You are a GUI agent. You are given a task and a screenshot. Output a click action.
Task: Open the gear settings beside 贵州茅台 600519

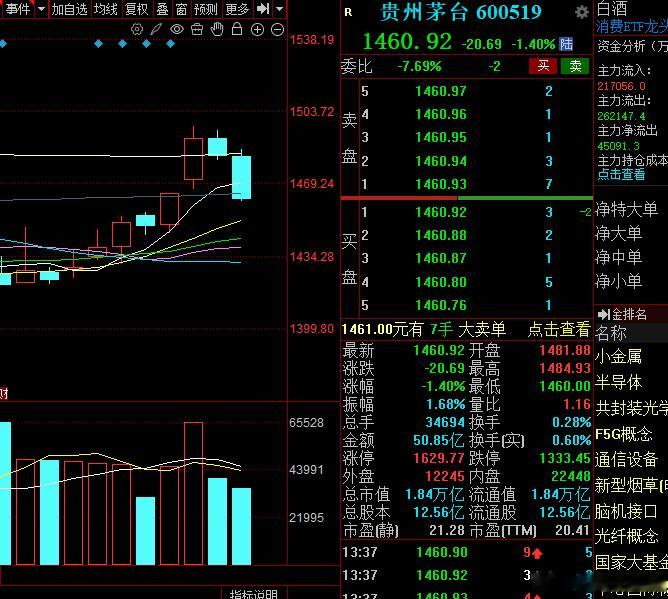coord(582,12)
